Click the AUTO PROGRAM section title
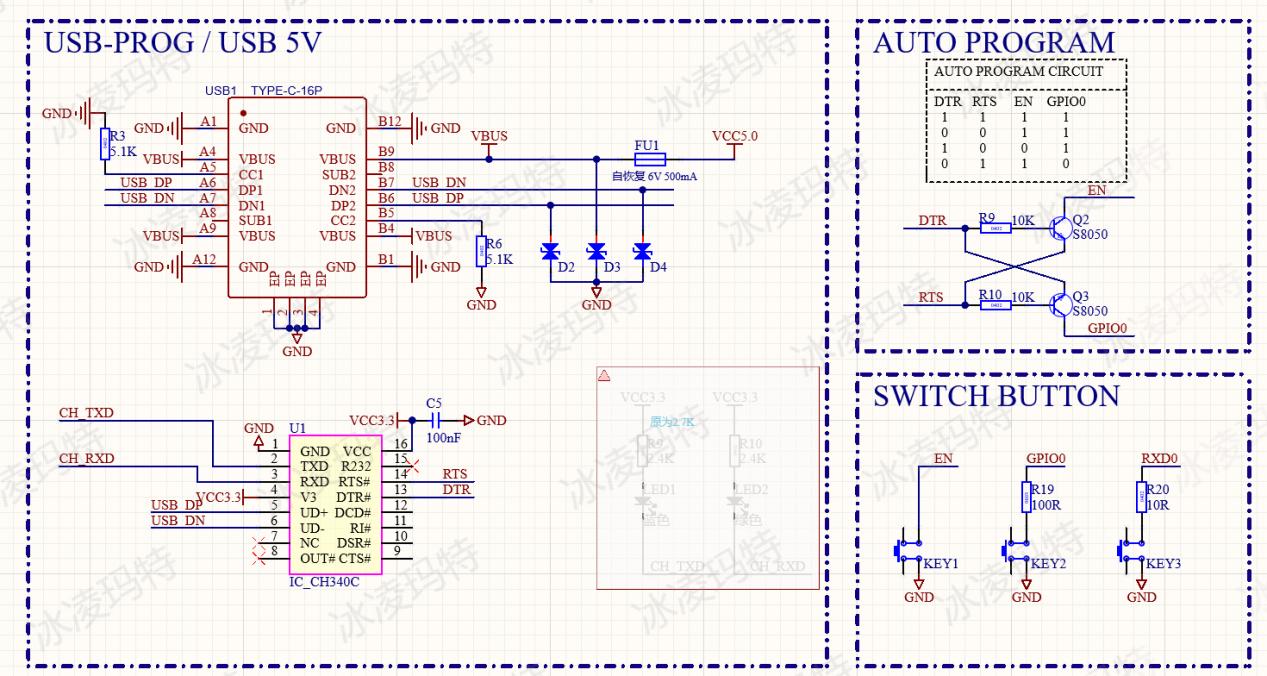The image size is (1267, 676). coord(993,43)
